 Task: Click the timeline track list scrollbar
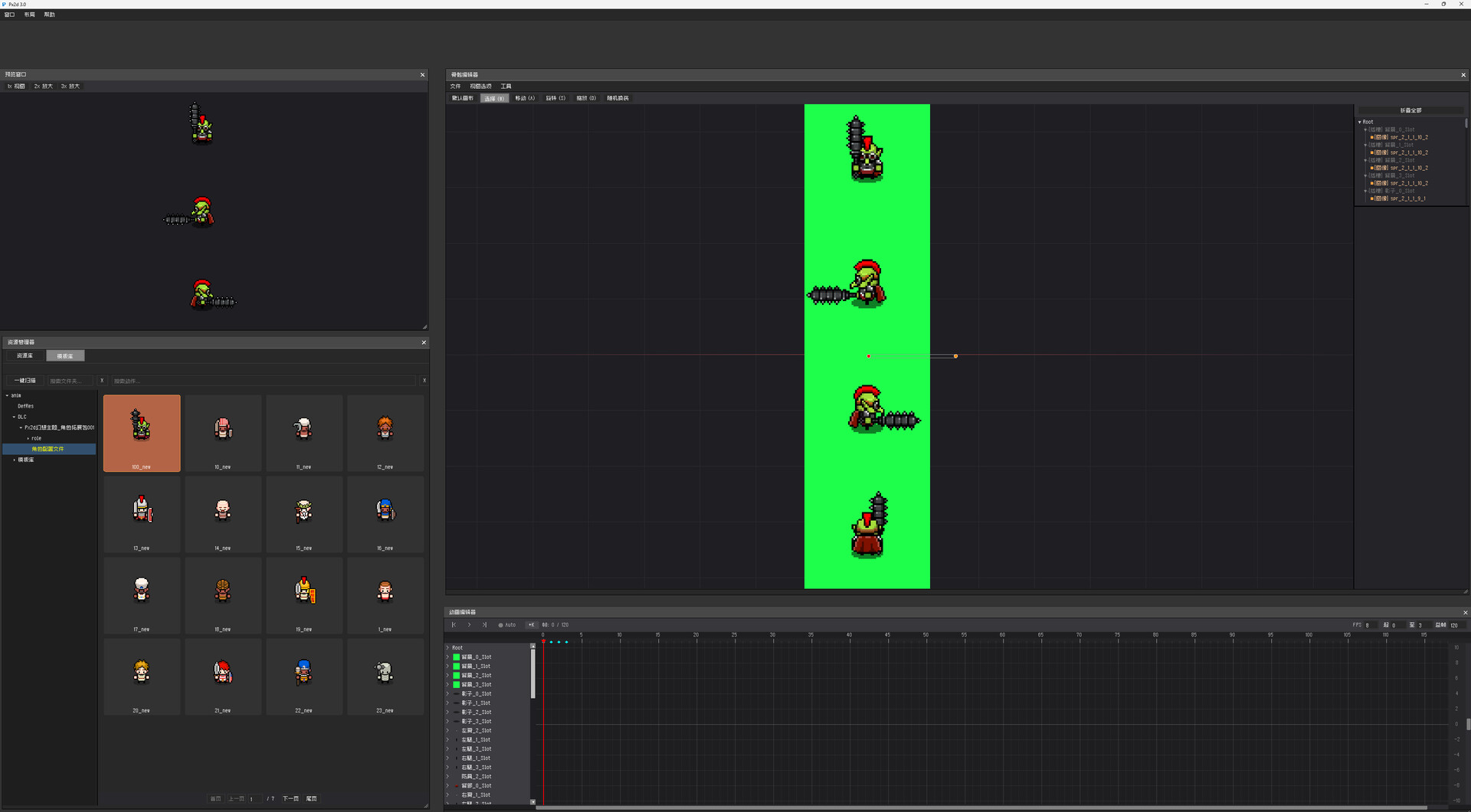(532, 674)
